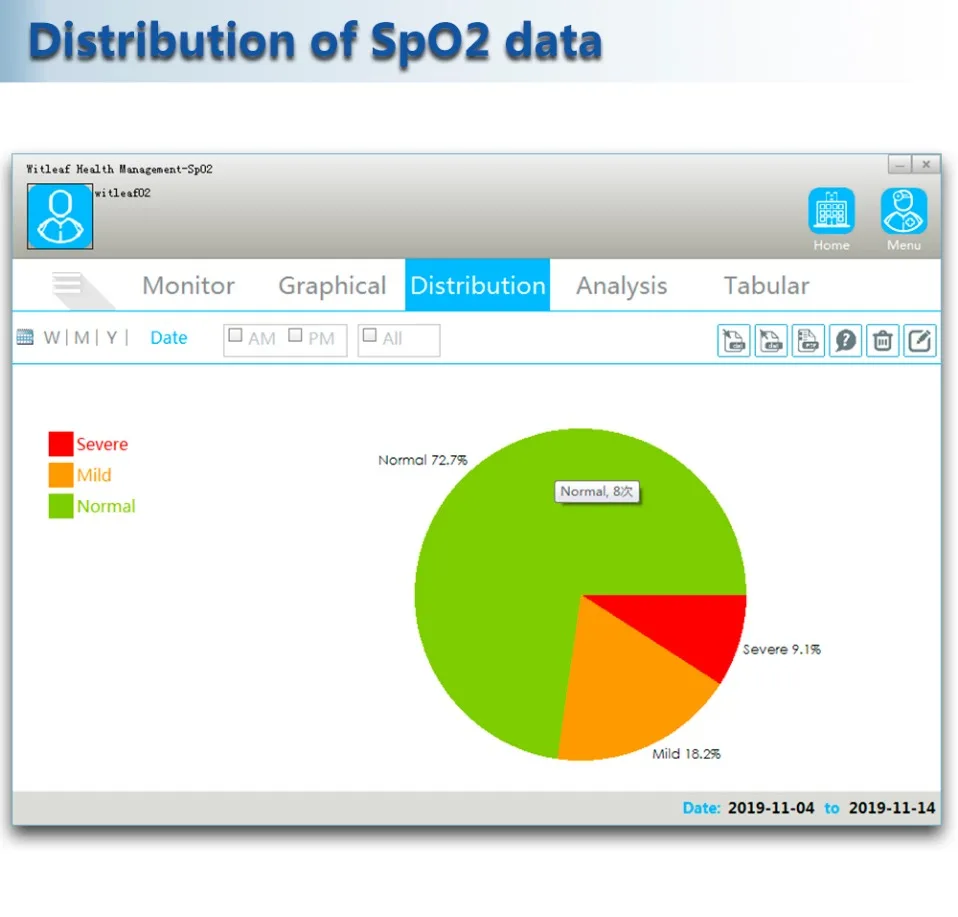The width and height of the screenshot is (958, 917).
Task: Enable the PM checkbox
Action: [295, 335]
